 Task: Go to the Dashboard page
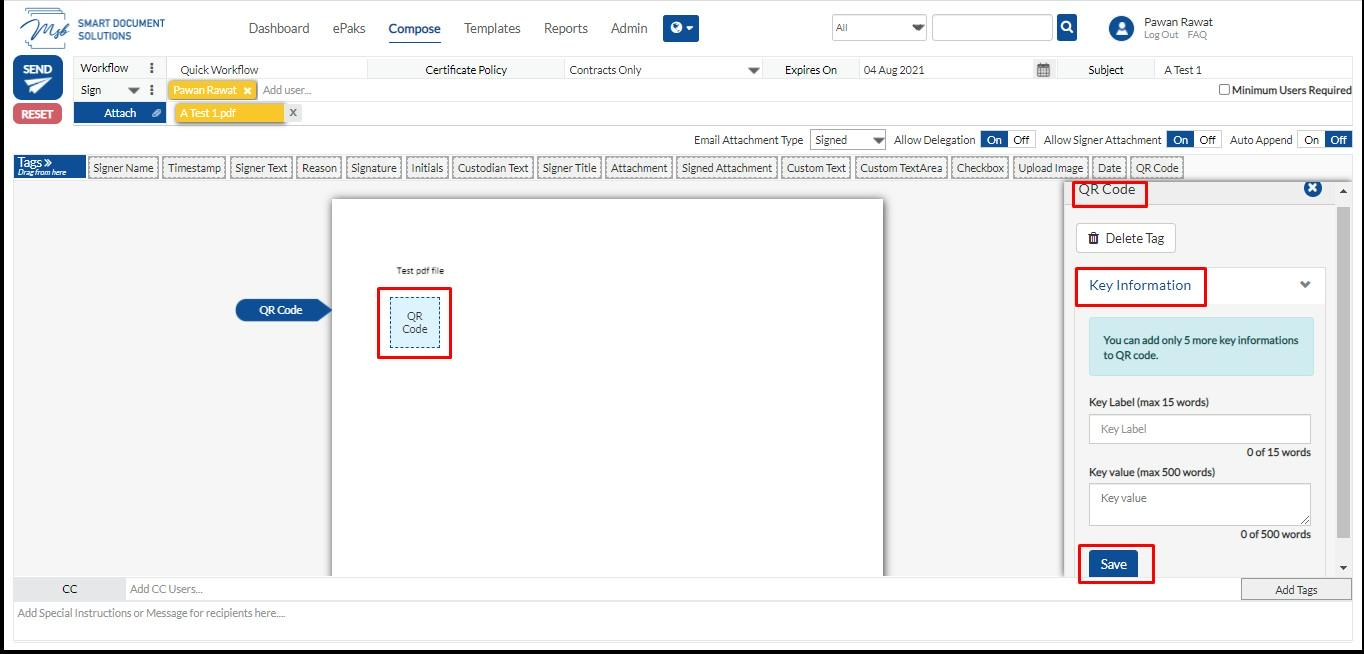click(279, 28)
